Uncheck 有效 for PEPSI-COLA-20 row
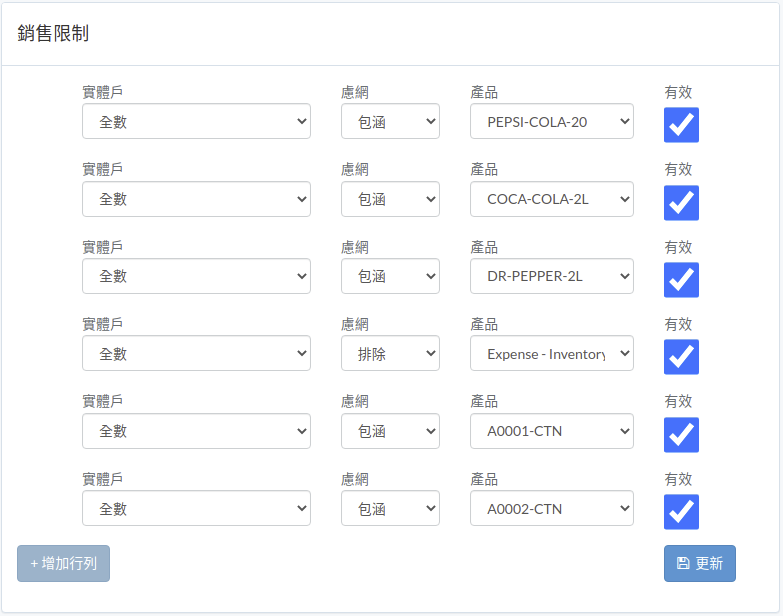Viewport: 783px width, 616px height. tap(681, 125)
